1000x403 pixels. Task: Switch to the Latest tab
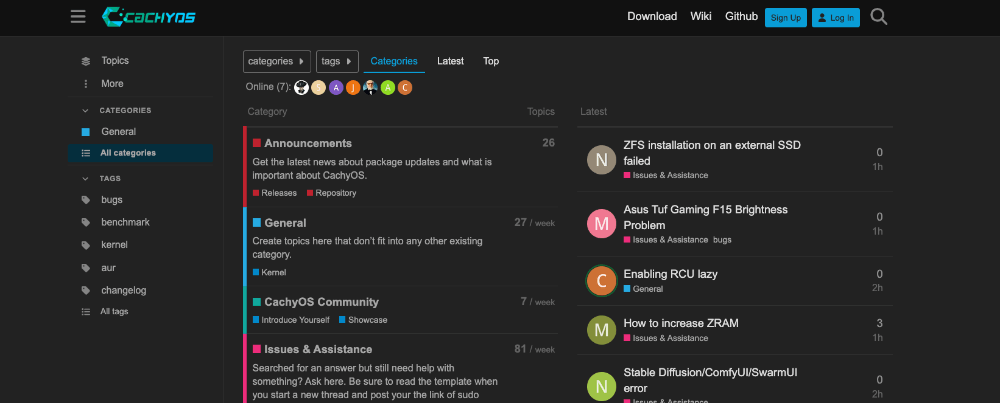450,61
